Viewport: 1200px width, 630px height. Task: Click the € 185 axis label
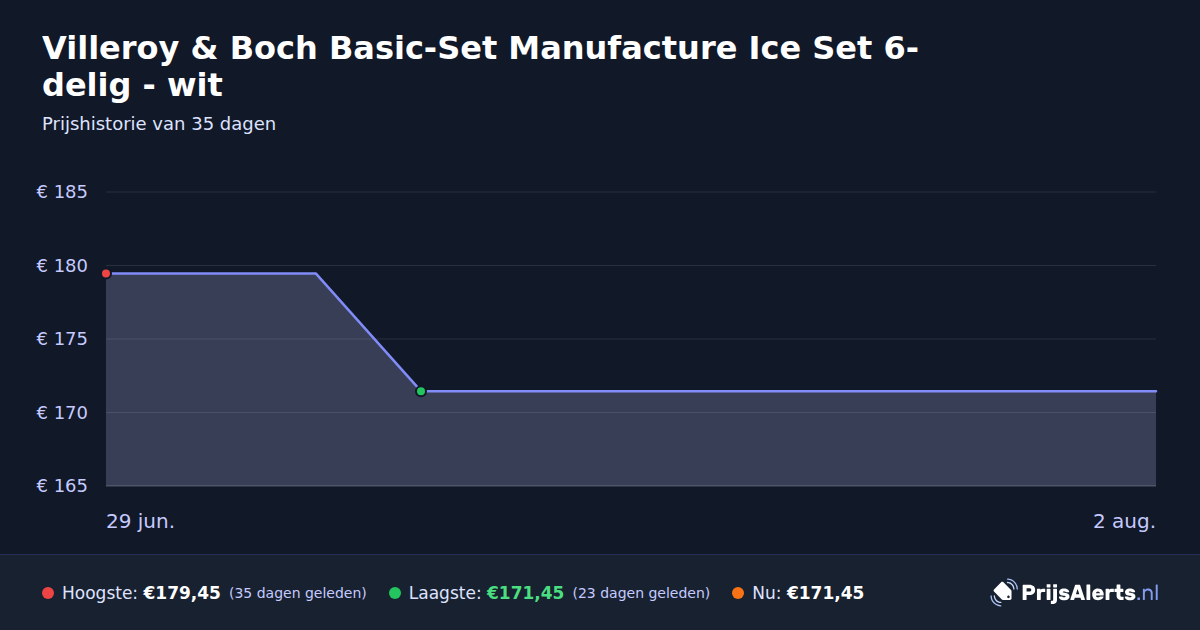62,192
